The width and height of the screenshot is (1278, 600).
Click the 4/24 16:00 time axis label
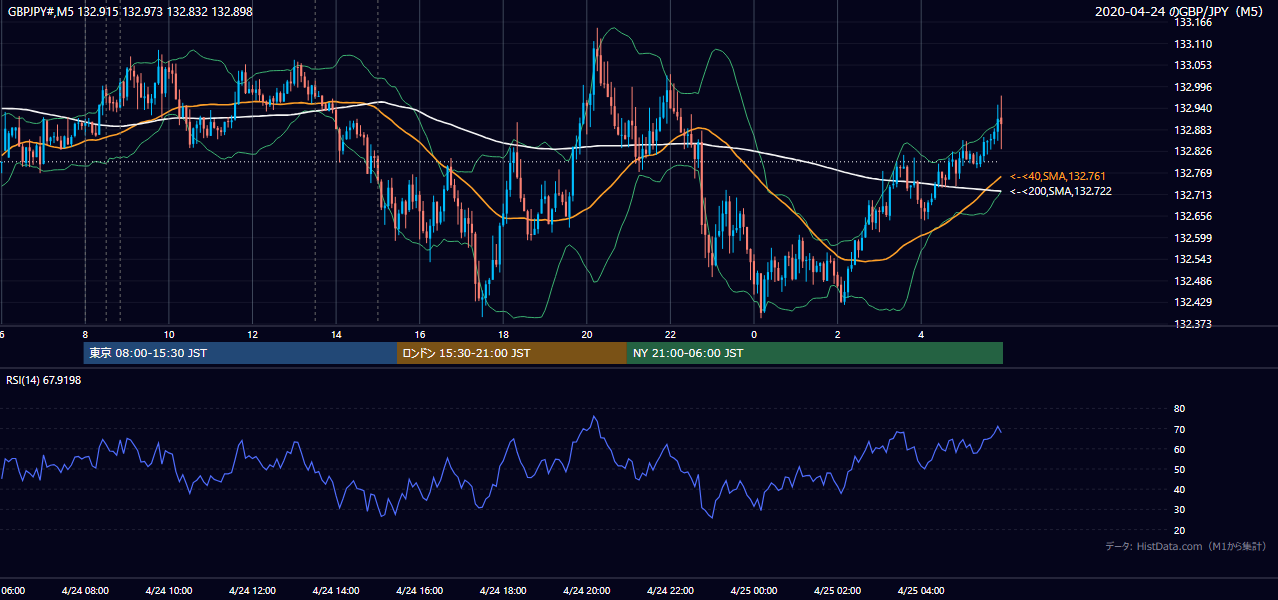(x=420, y=590)
